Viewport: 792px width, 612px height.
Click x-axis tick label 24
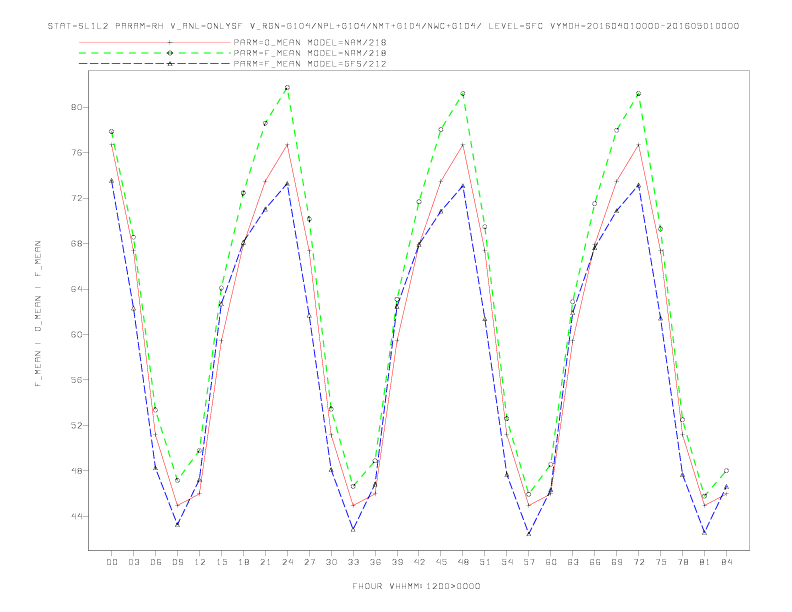(x=287, y=562)
